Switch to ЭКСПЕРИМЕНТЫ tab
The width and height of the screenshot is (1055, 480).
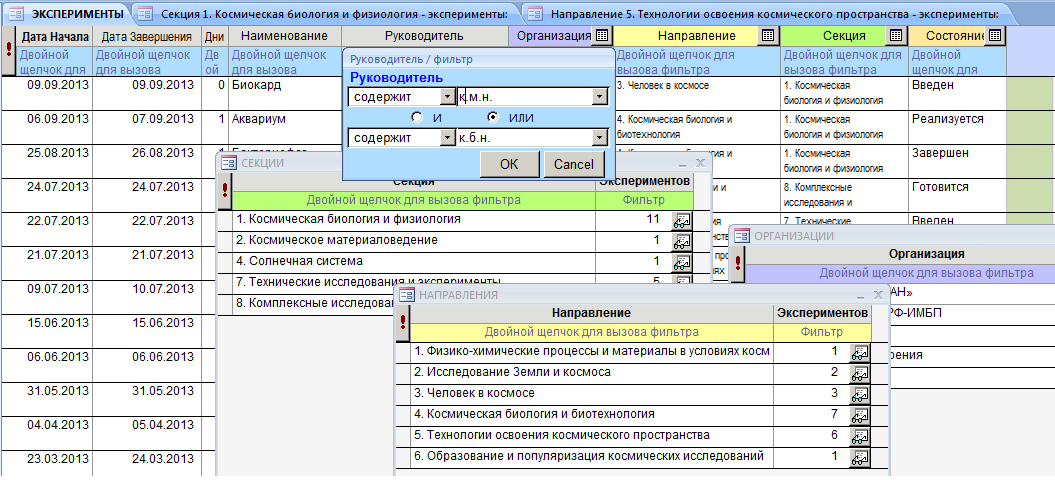click(x=66, y=13)
